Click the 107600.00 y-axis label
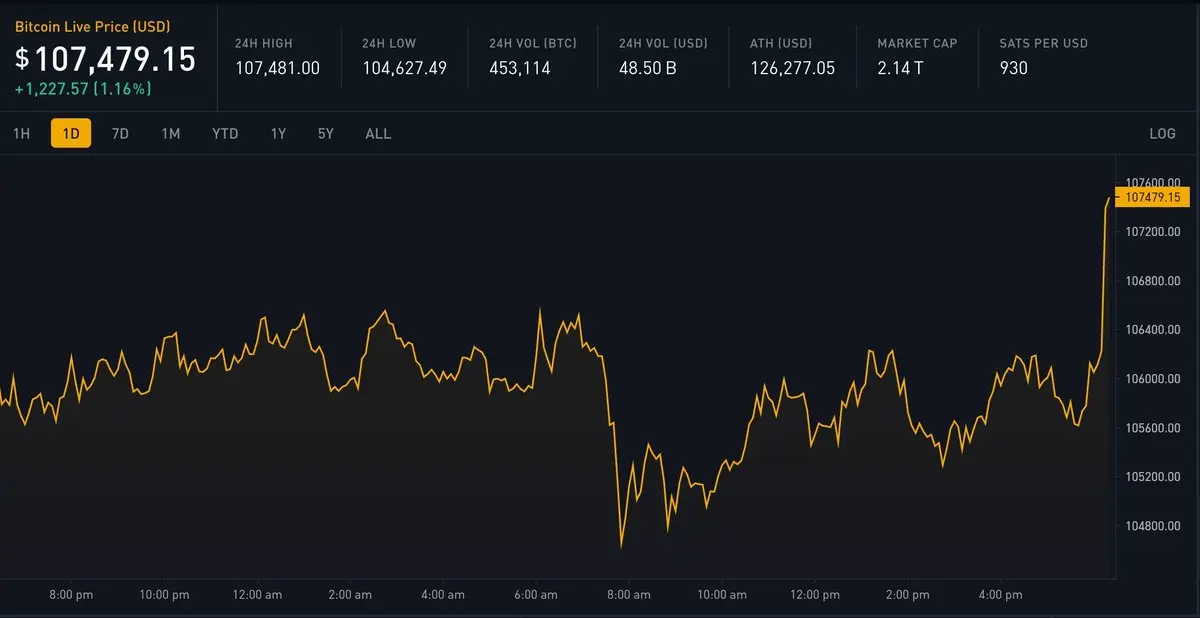 (x=1153, y=182)
